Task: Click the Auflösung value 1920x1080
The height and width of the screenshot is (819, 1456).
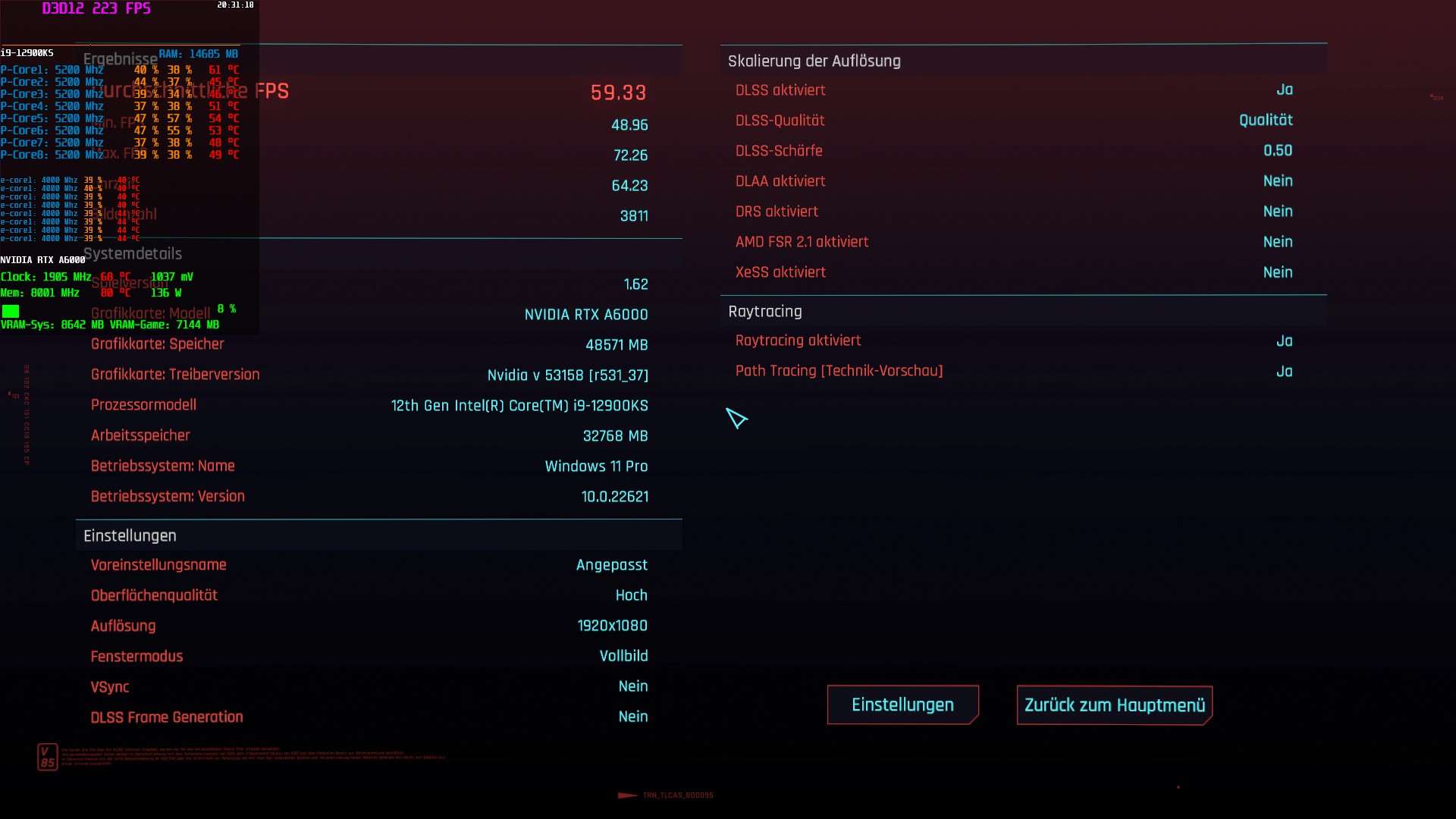Action: click(612, 626)
